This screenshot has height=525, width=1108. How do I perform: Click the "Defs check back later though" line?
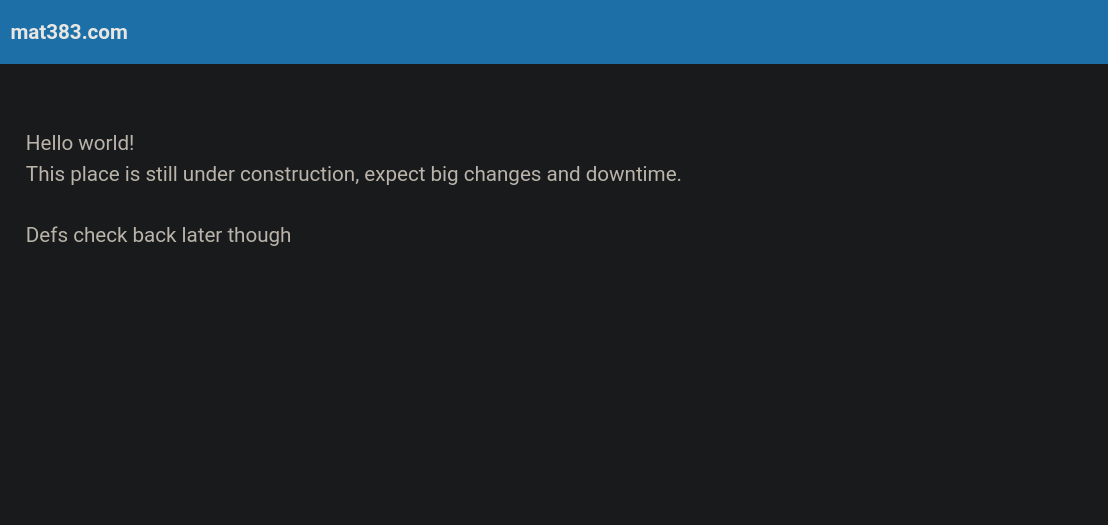point(158,235)
